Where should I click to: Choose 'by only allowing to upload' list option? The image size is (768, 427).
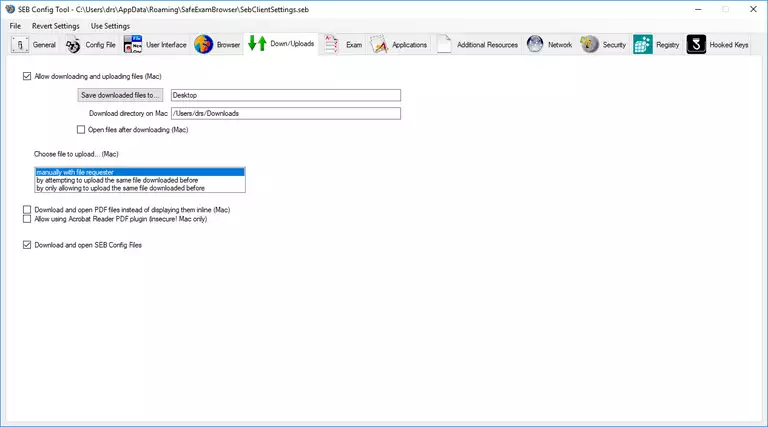[120, 188]
